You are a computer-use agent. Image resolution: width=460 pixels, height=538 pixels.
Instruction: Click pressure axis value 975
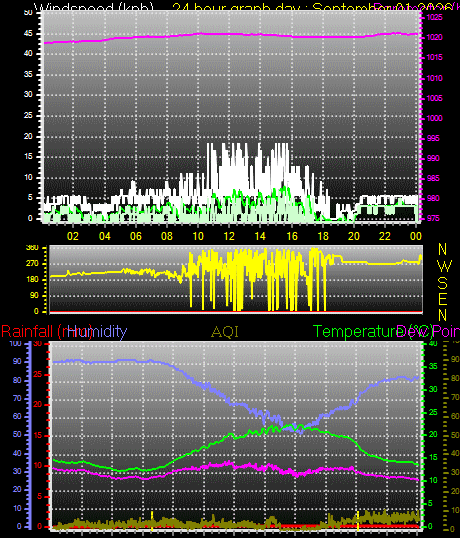433,218
